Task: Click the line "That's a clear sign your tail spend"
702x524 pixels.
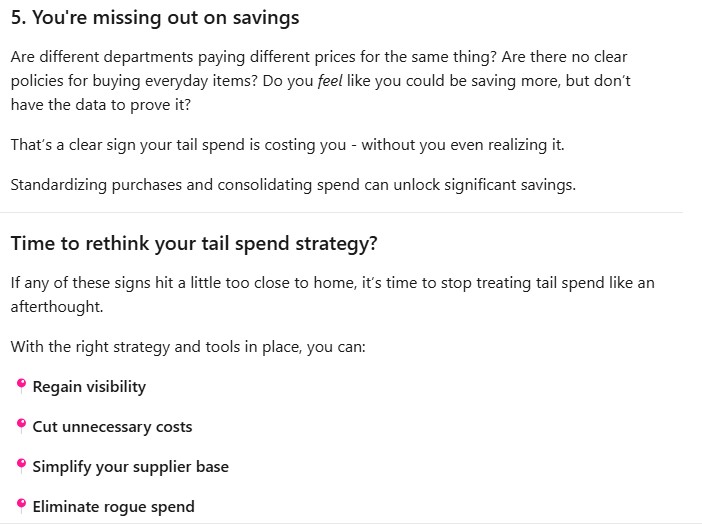Action: (287, 145)
